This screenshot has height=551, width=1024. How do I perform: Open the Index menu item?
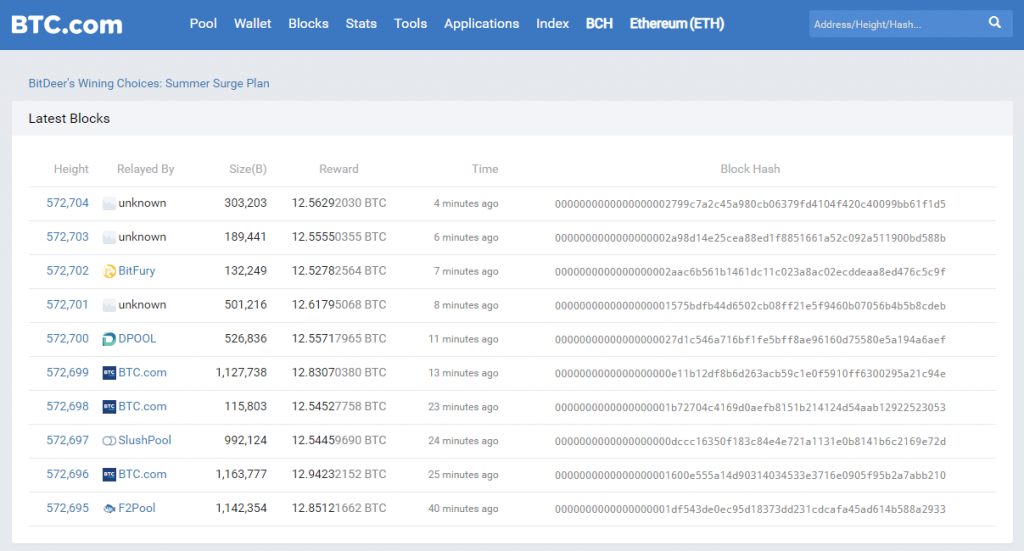click(x=552, y=24)
